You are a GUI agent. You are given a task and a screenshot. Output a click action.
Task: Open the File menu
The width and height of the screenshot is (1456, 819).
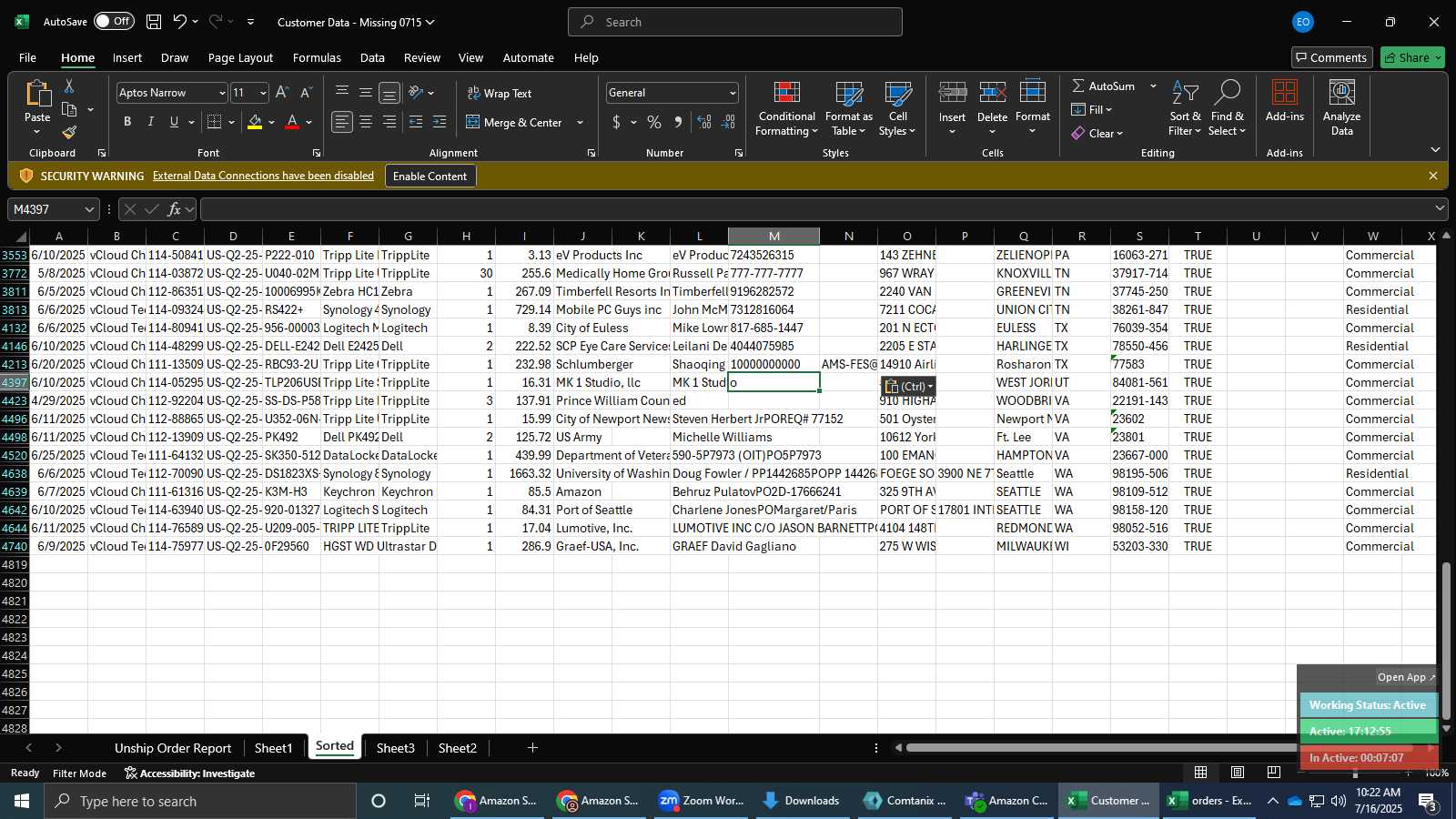(28, 57)
